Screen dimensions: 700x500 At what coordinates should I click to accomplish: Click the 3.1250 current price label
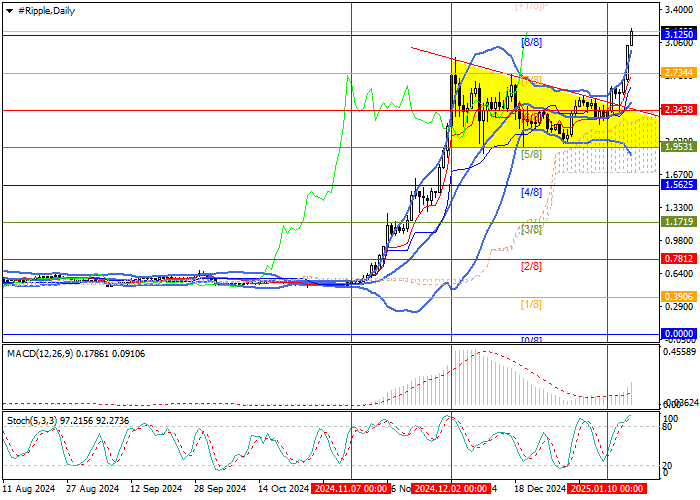point(678,34)
